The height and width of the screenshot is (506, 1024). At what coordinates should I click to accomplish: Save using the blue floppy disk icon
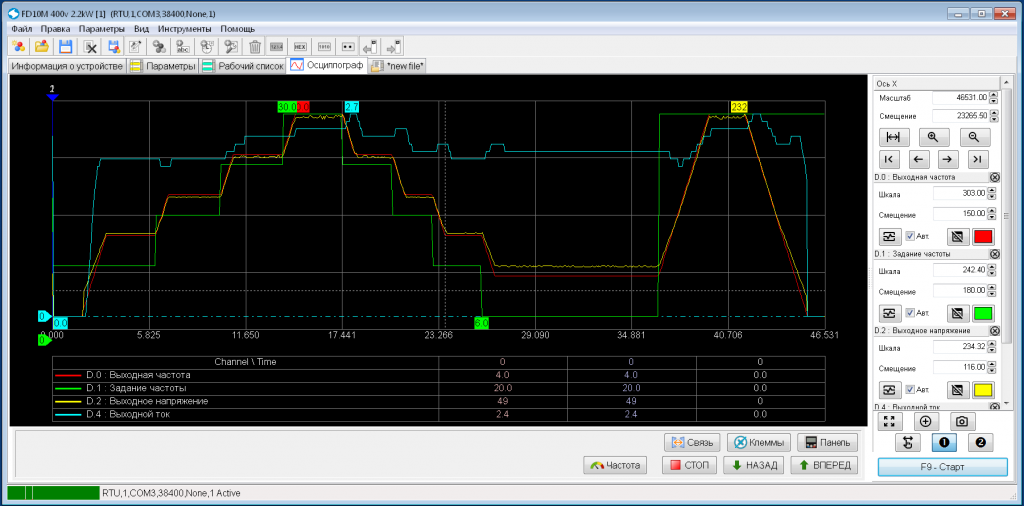(x=66, y=46)
